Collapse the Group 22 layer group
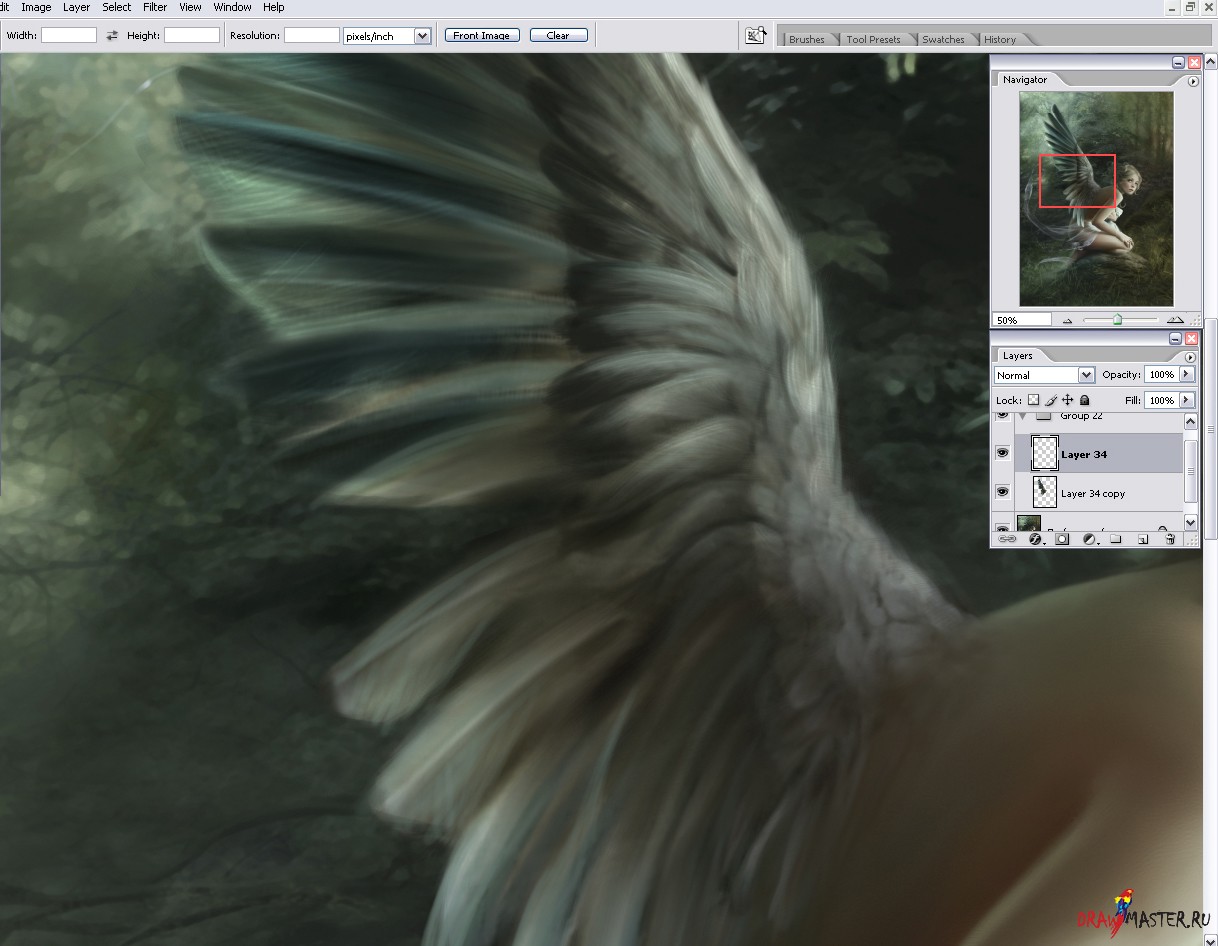 click(x=1022, y=415)
